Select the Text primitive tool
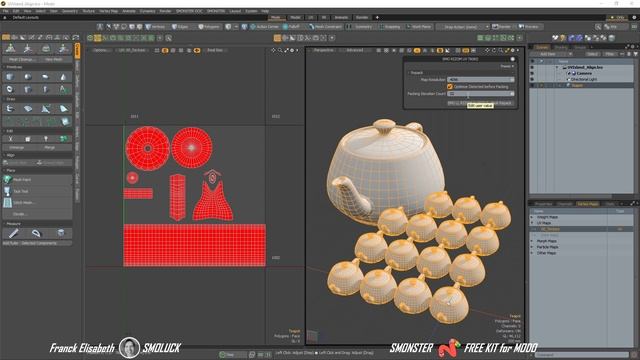The height and width of the screenshot is (360, 640). 63,89
